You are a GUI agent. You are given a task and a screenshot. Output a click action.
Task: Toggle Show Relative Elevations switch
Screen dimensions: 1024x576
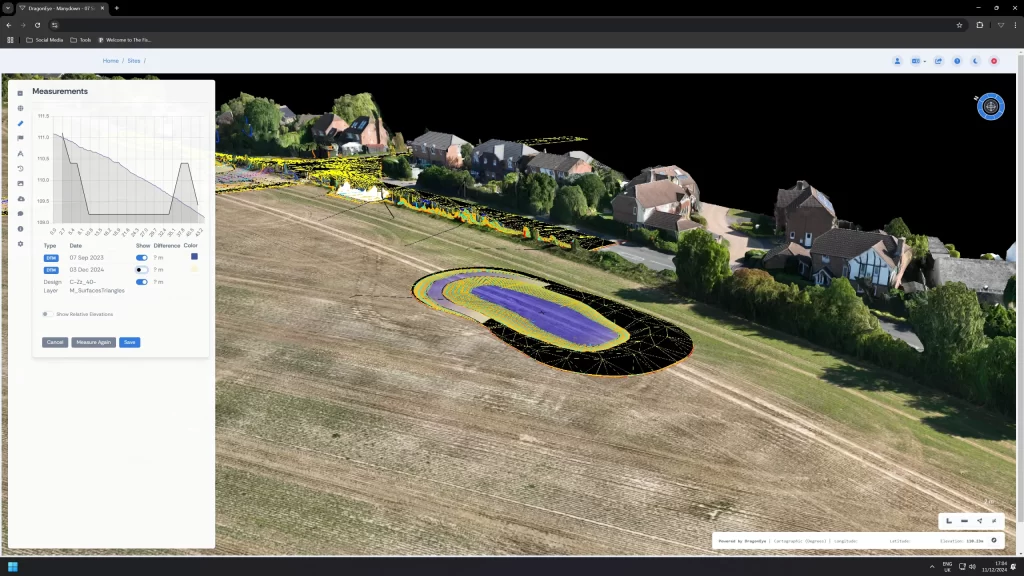[x=47, y=314]
